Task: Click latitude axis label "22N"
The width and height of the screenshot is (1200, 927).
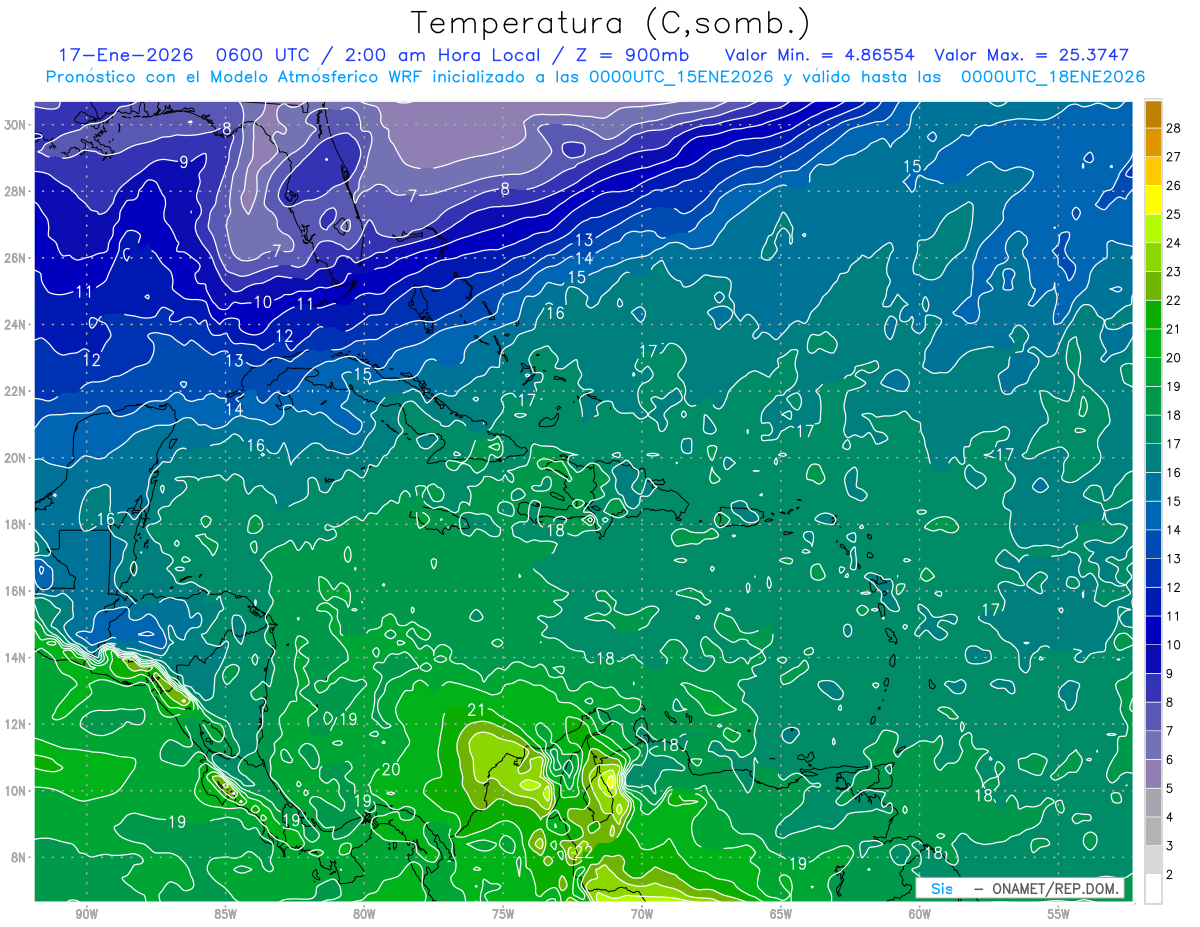Action: point(14,391)
